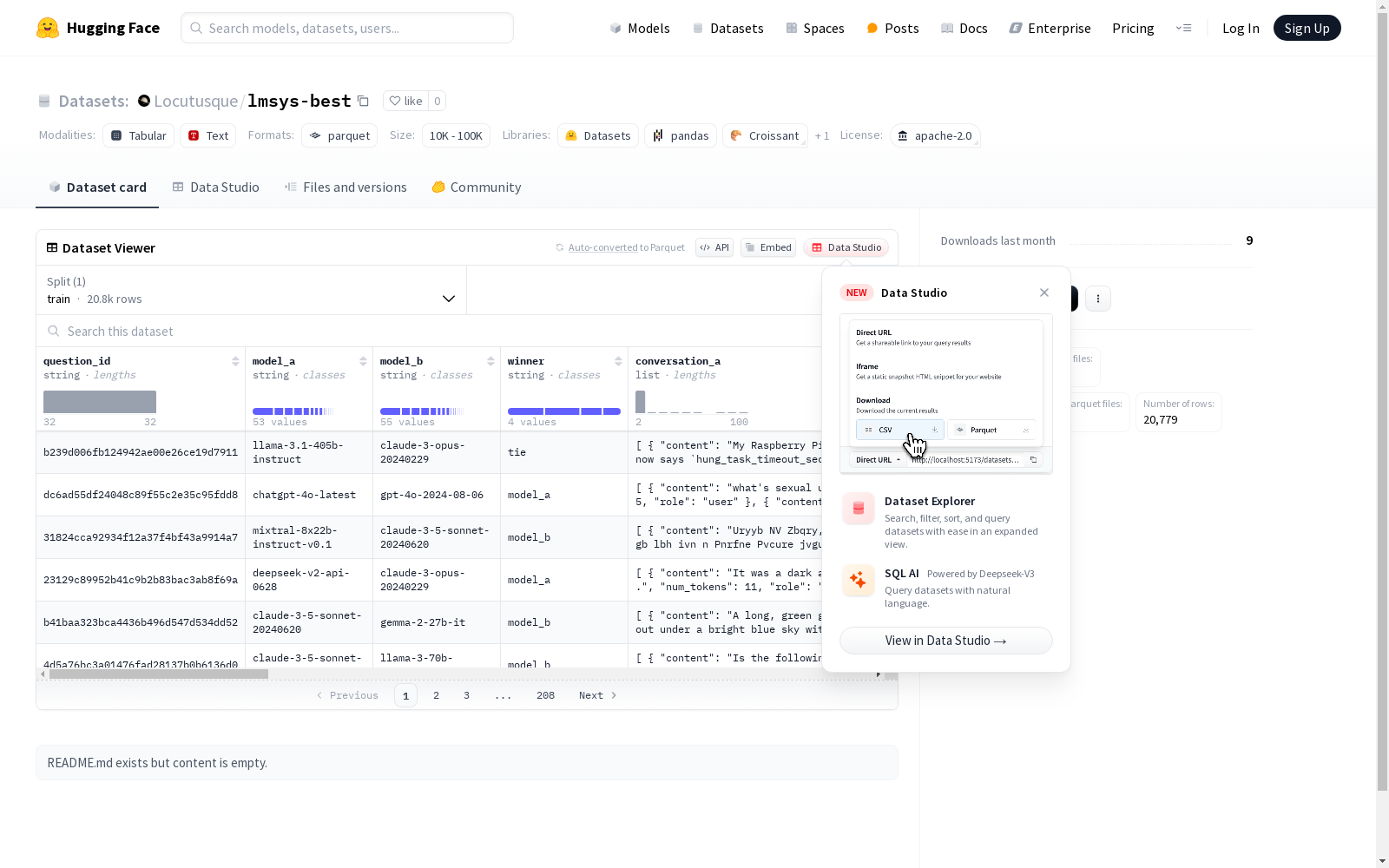Sort the question_id column
The height and width of the screenshot is (868, 1389).
pos(235,361)
